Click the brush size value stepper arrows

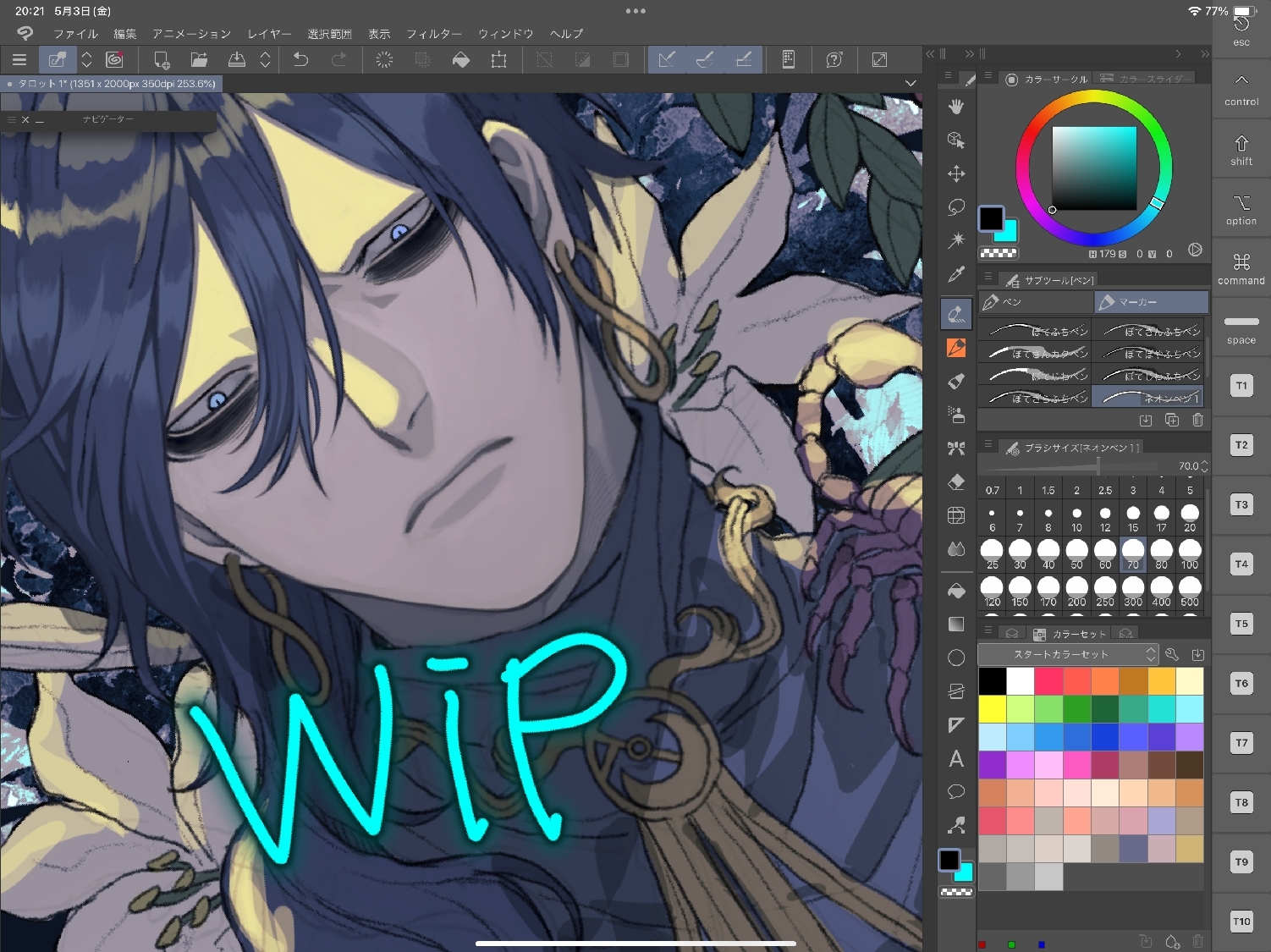click(1204, 466)
